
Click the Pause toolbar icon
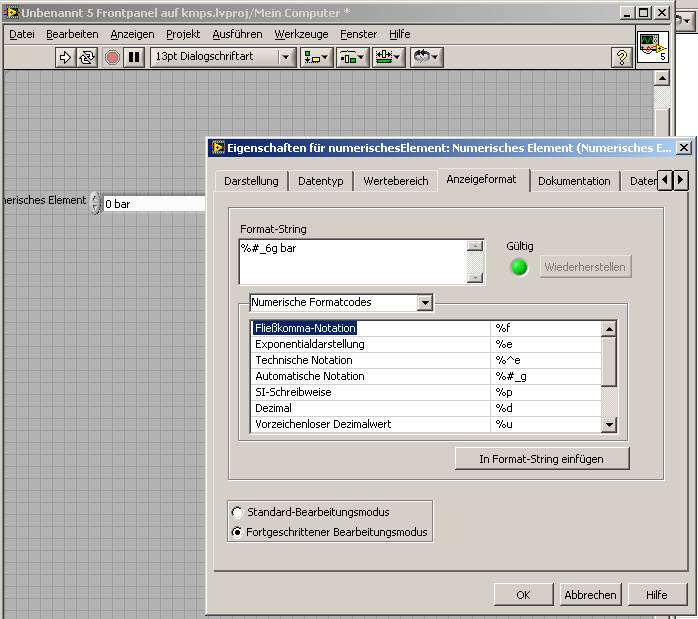pyautogui.click(x=133, y=57)
